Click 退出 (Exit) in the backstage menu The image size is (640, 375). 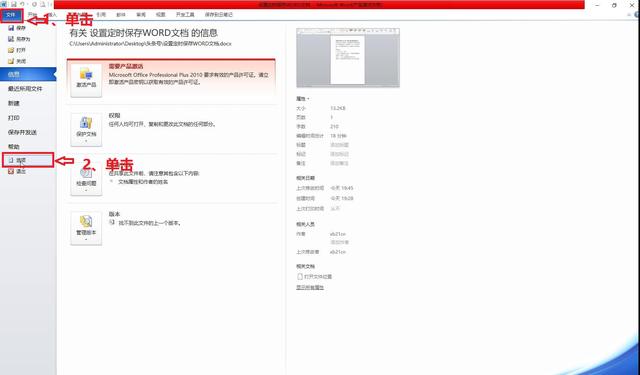point(17,171)
